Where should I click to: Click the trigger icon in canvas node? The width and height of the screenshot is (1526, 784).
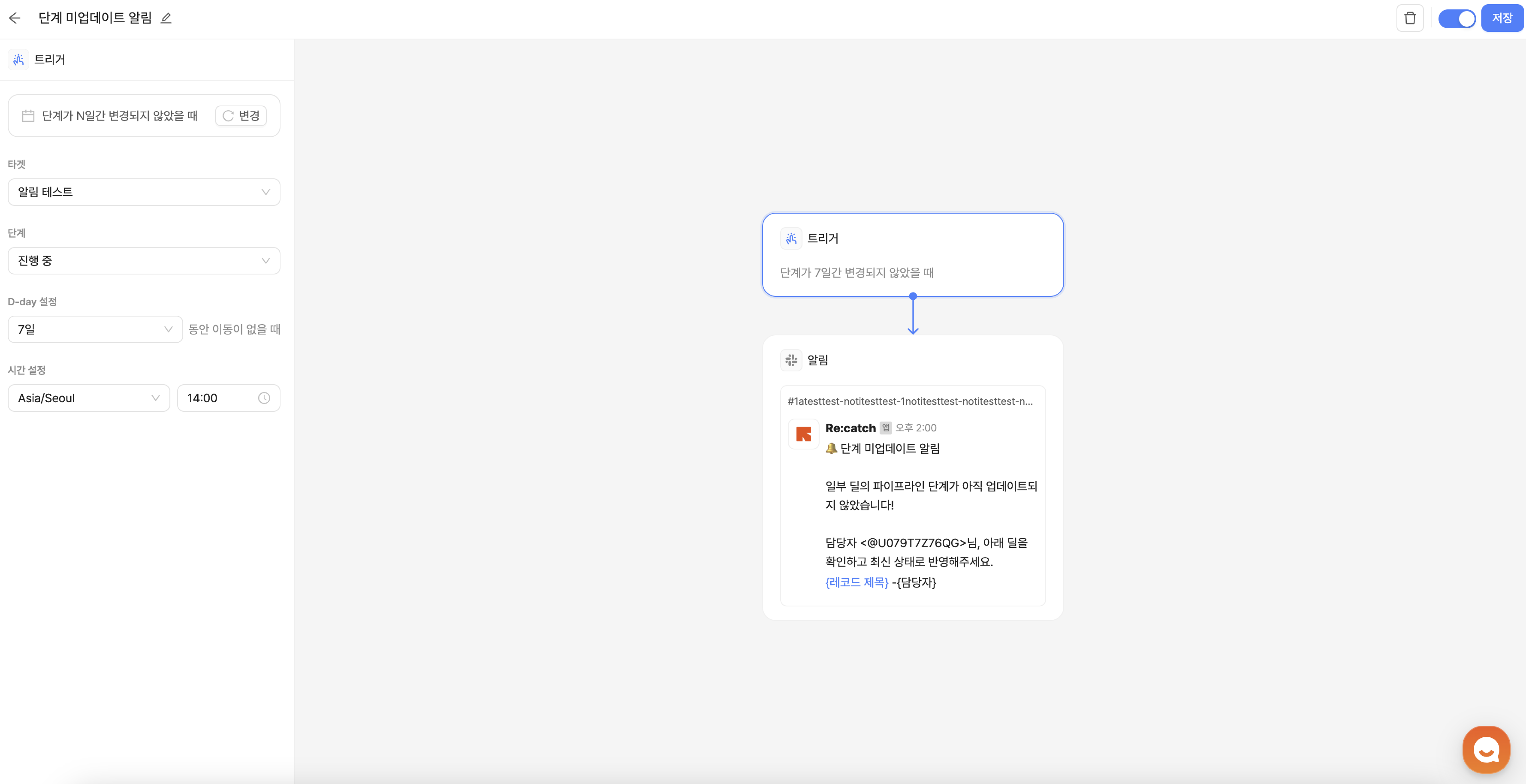click(791, 238)
